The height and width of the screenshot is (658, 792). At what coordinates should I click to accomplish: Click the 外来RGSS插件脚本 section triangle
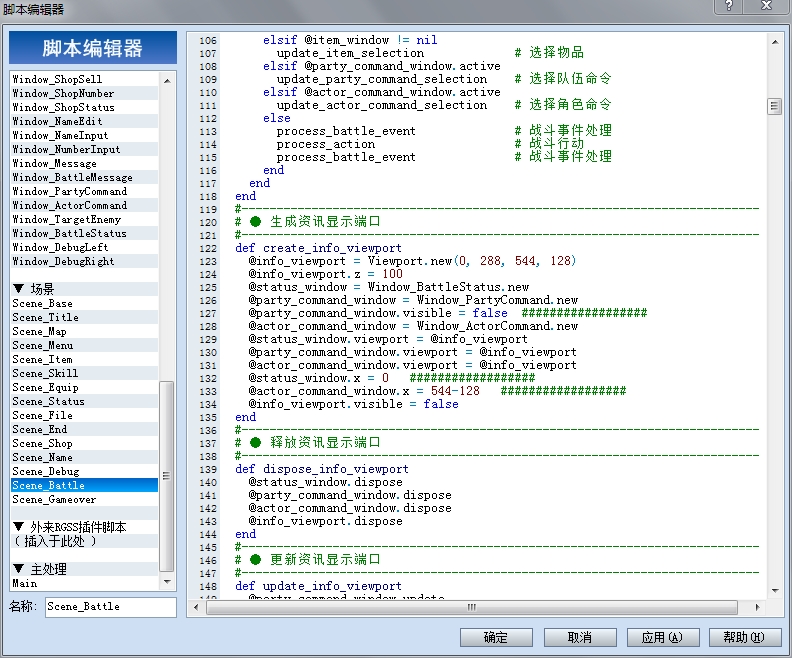(19, 527)
